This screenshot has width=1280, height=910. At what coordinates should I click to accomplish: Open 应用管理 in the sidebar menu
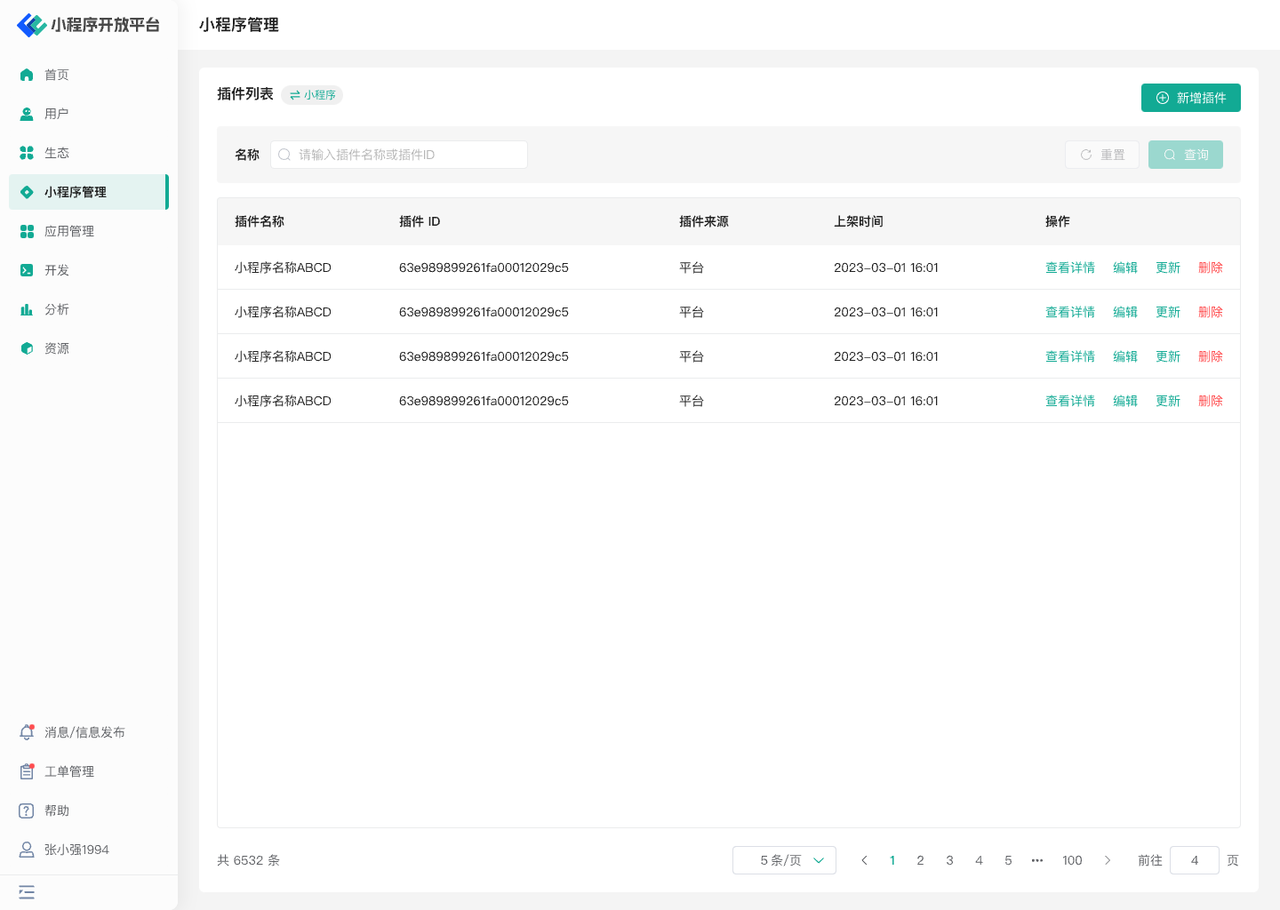coord(69,231)
